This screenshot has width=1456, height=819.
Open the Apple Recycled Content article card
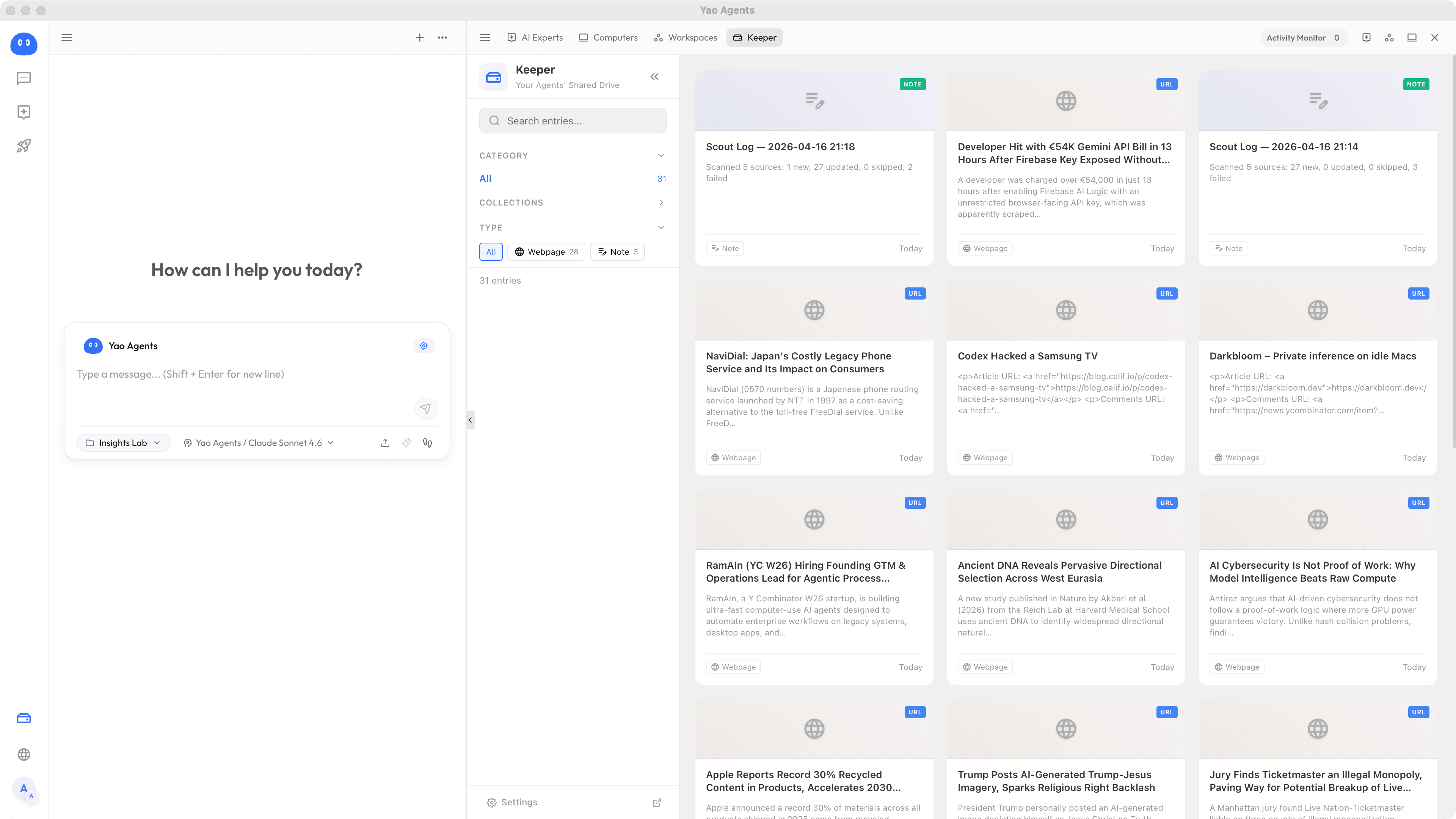pos(814,758)
